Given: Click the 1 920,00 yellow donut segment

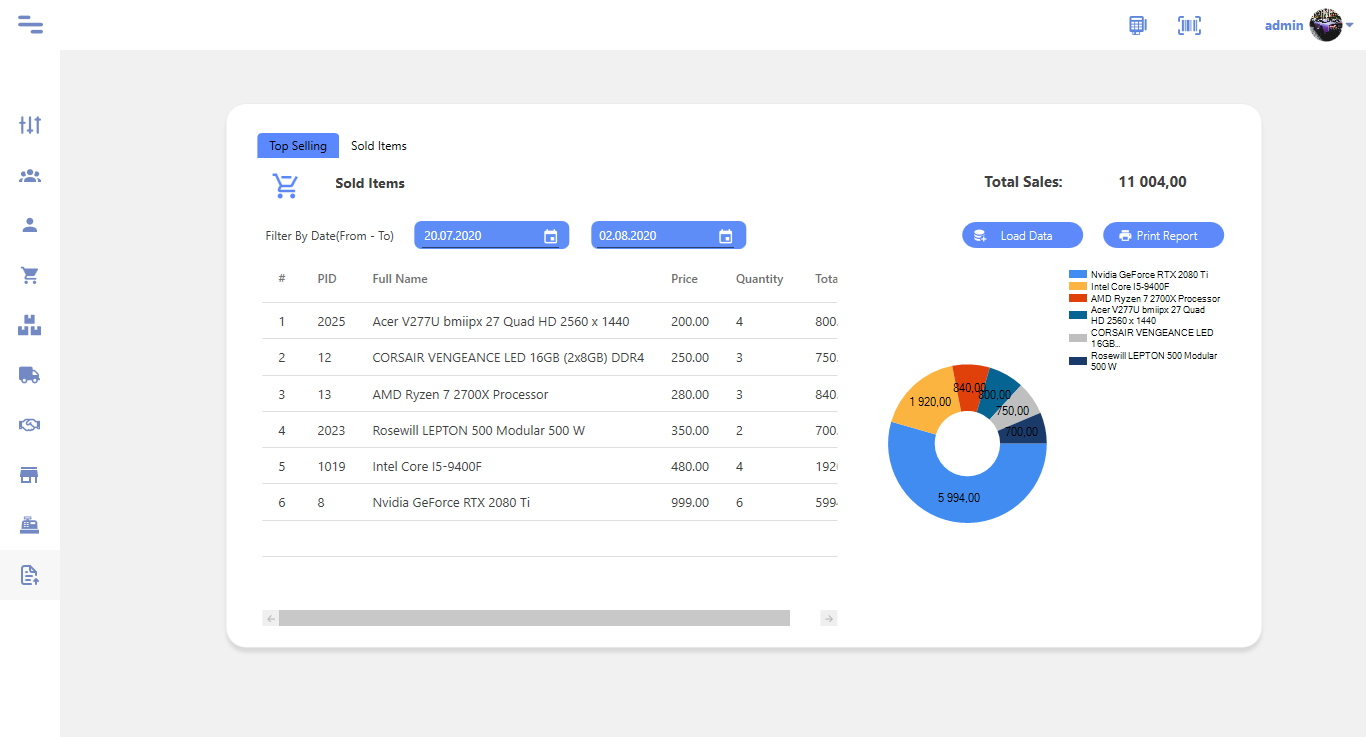Looking at the screenshot, I should click(927, 403).
